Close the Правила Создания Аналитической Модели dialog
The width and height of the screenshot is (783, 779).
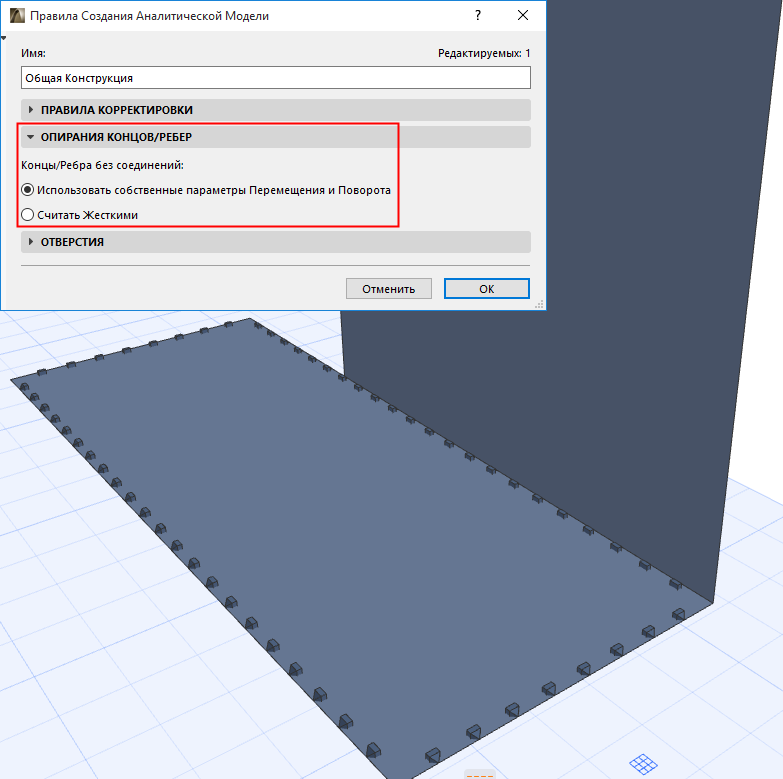[x=523, y=15]
